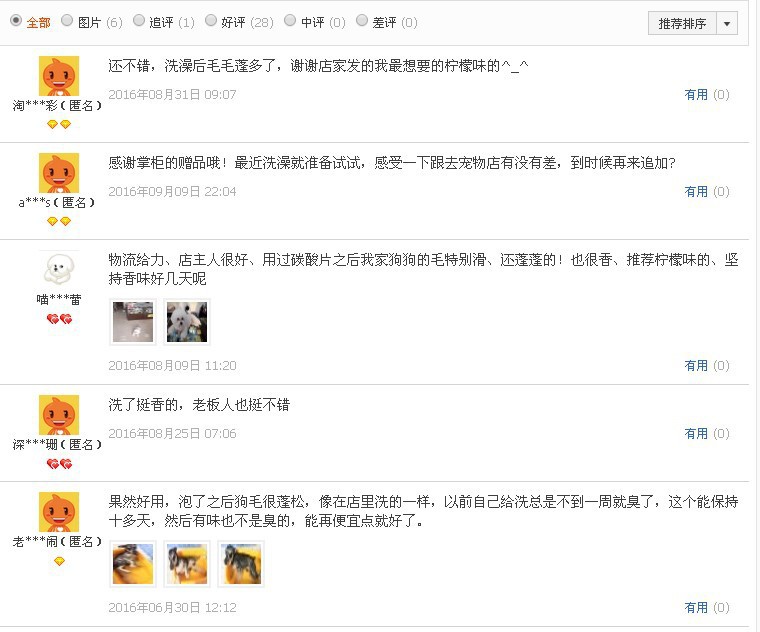The width and height of the screenshot is (760, 632).
Task: Click avatar of reviewer a***s
Action: pos(59,173)
